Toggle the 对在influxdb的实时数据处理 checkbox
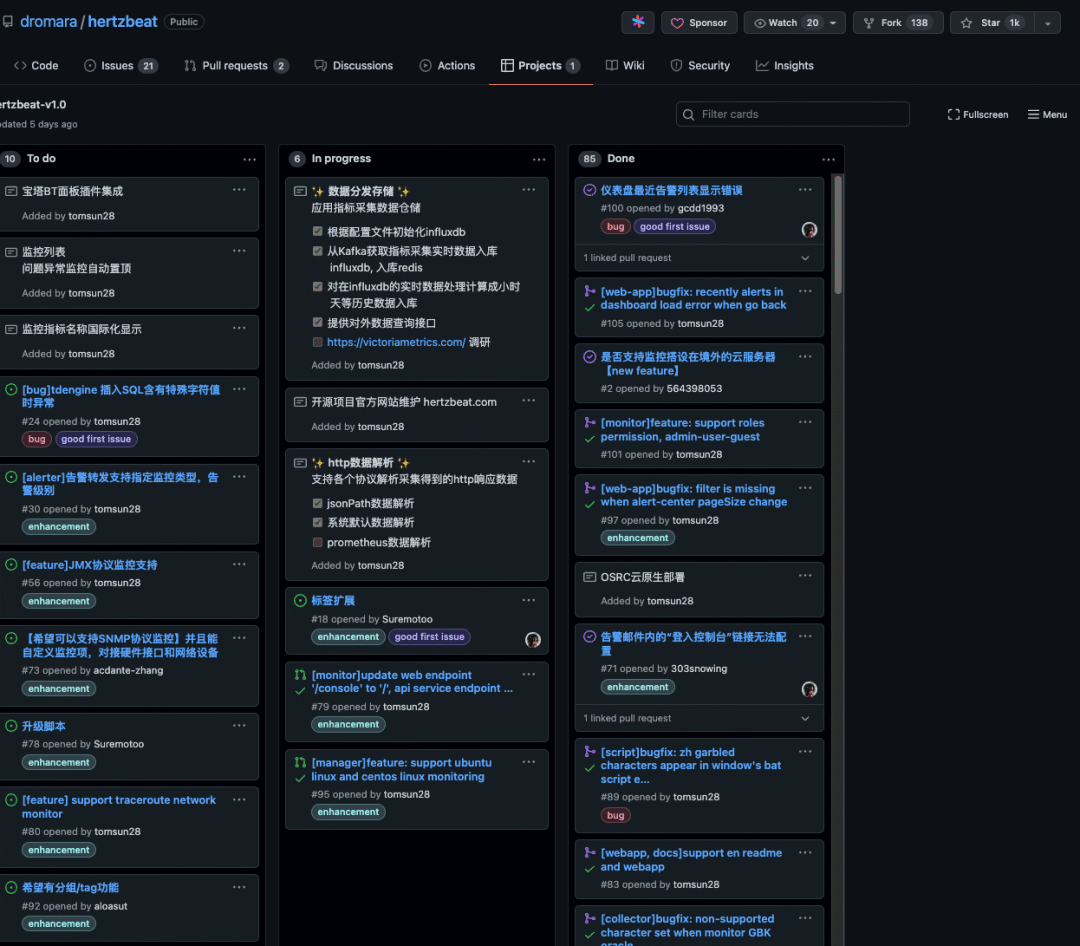The image size is (1080, 946). (x=318, y=287)
